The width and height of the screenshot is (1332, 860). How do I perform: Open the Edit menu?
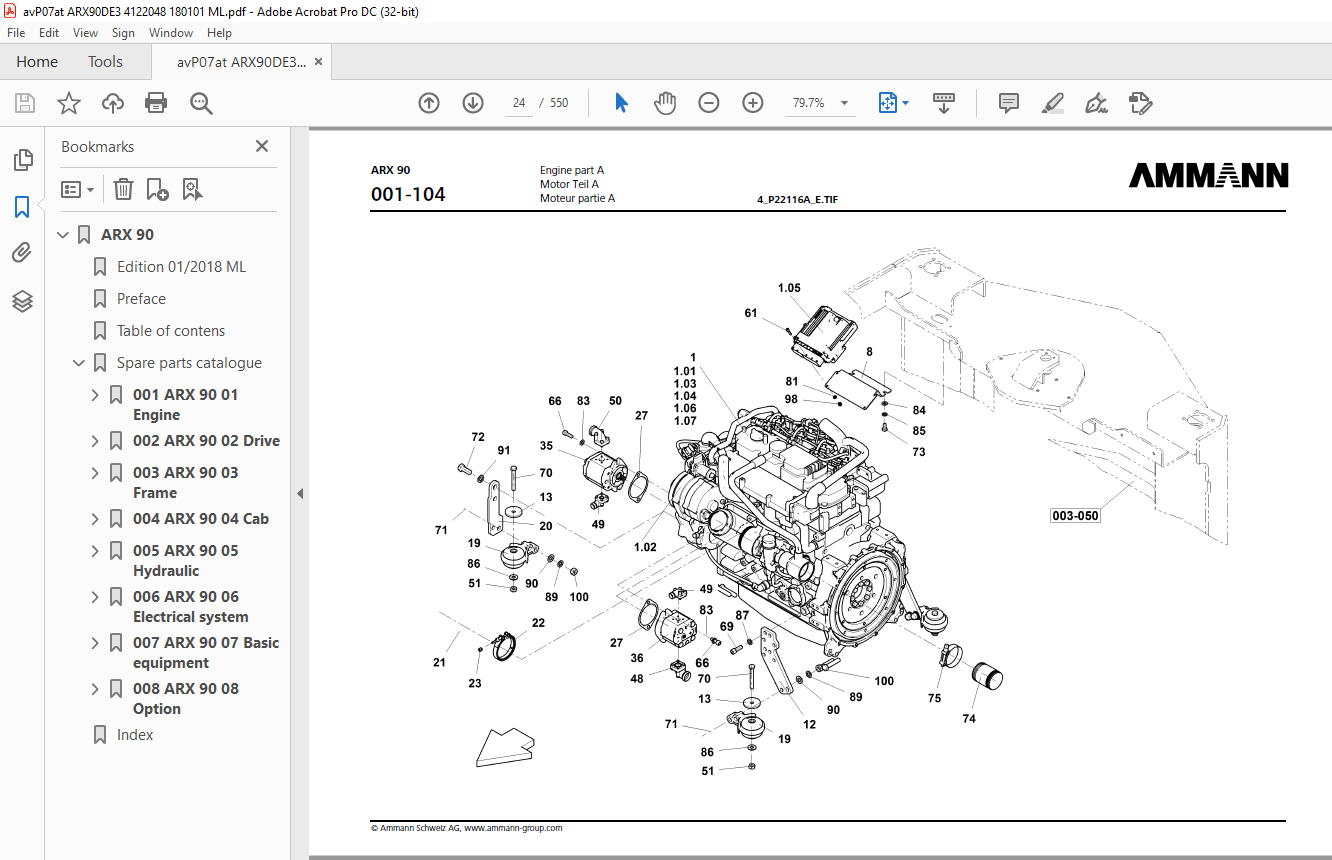[x=49, y=33]
